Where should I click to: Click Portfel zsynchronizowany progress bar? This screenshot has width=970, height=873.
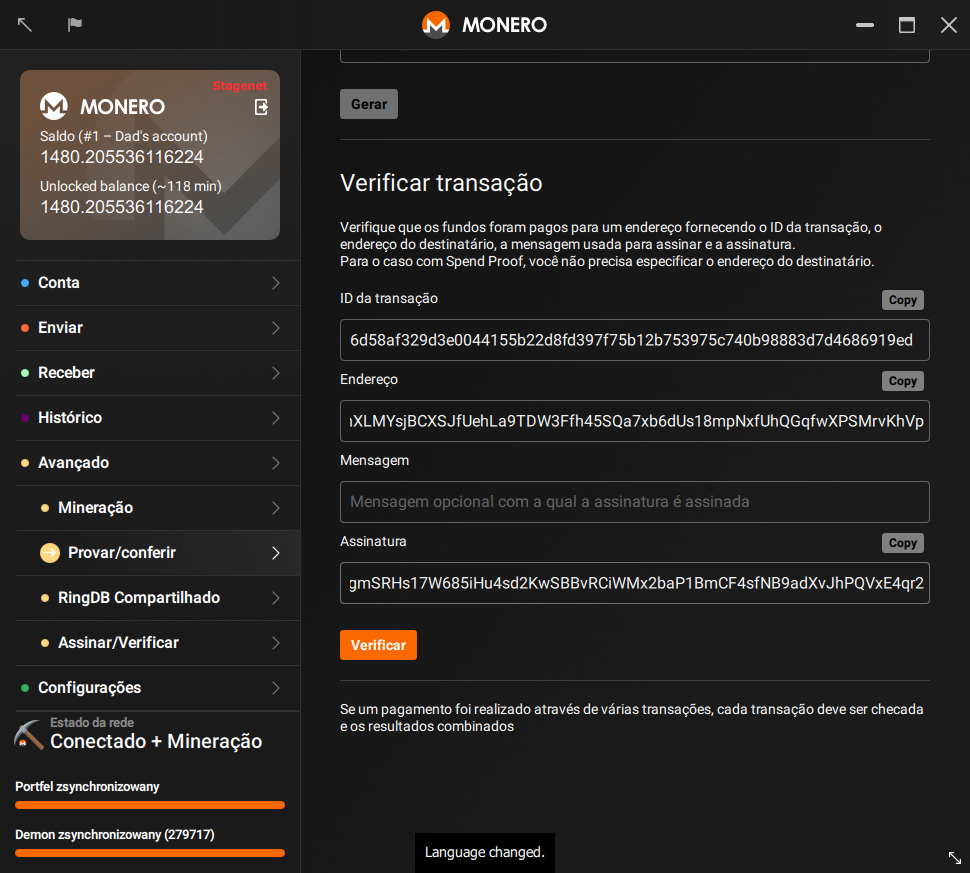150,805
